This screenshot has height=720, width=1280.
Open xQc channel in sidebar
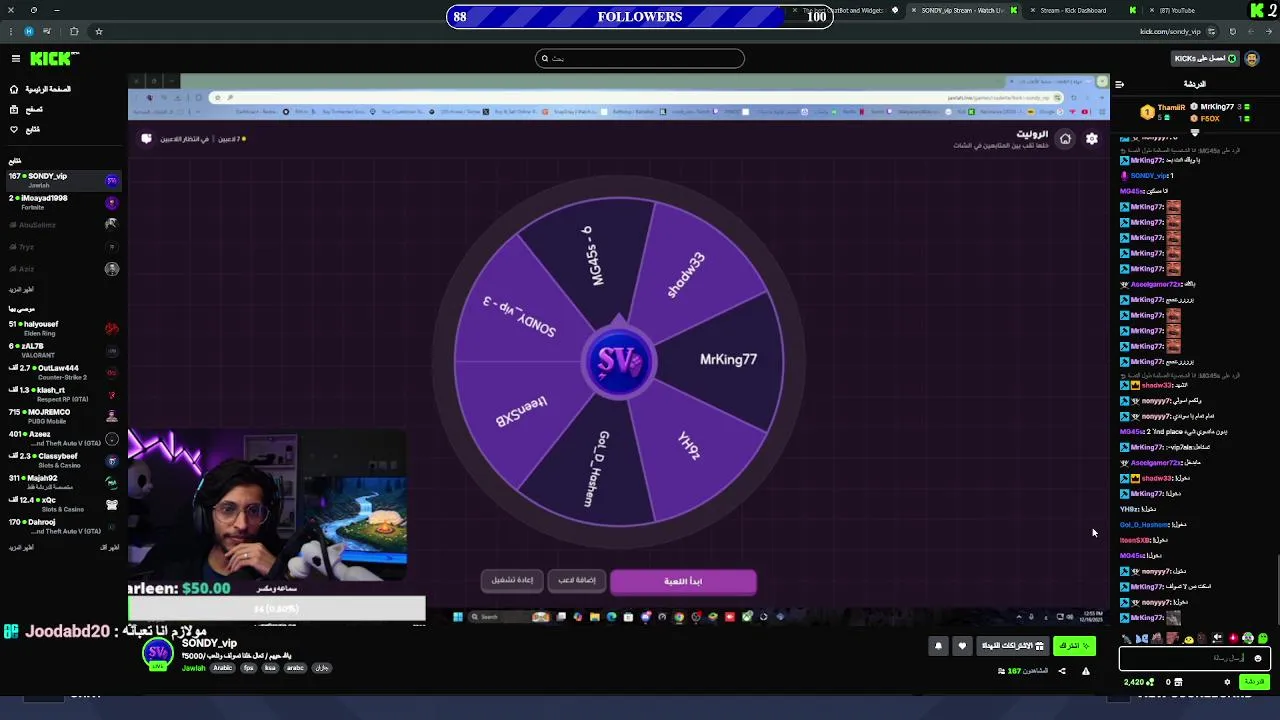click(62, 504)
